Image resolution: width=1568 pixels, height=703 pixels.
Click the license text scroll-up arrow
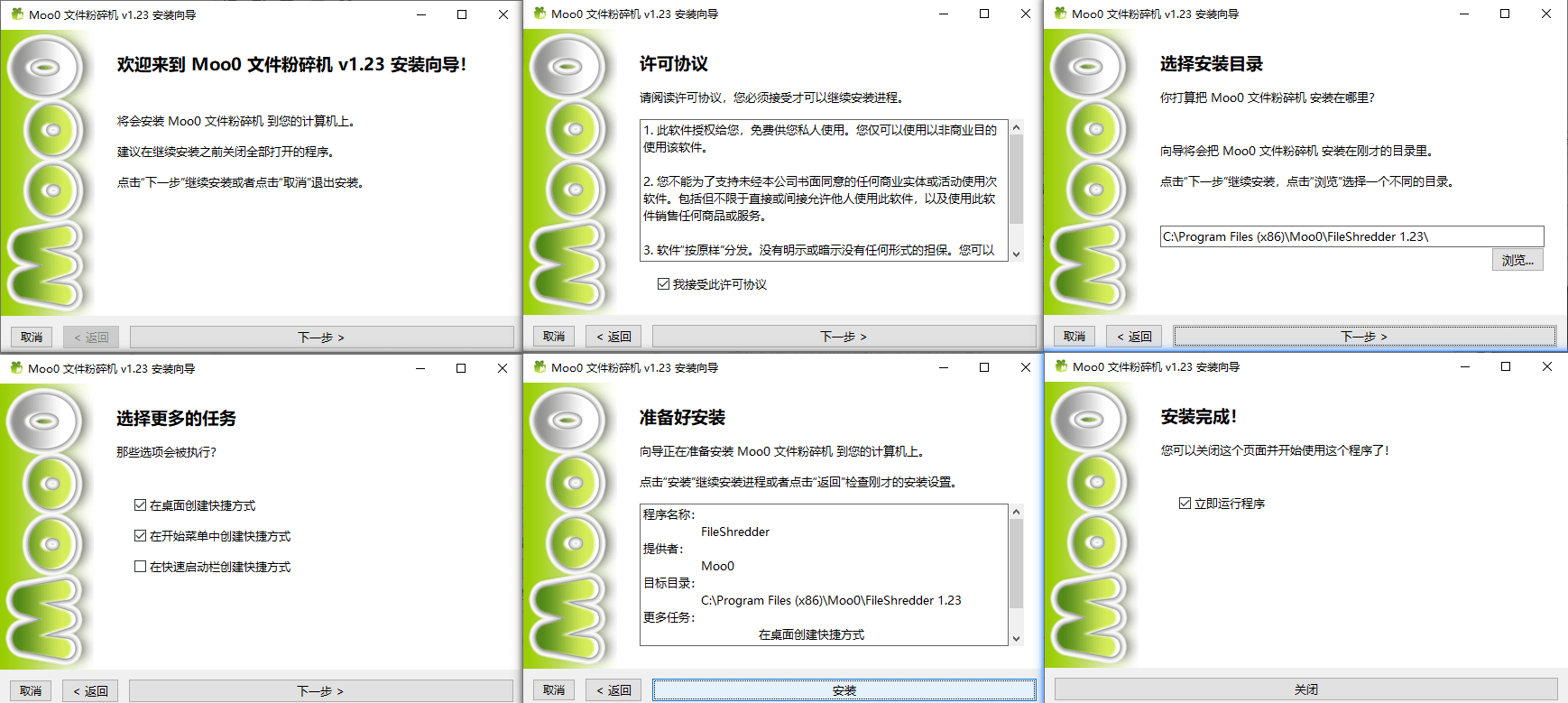tap(1016, 128)
